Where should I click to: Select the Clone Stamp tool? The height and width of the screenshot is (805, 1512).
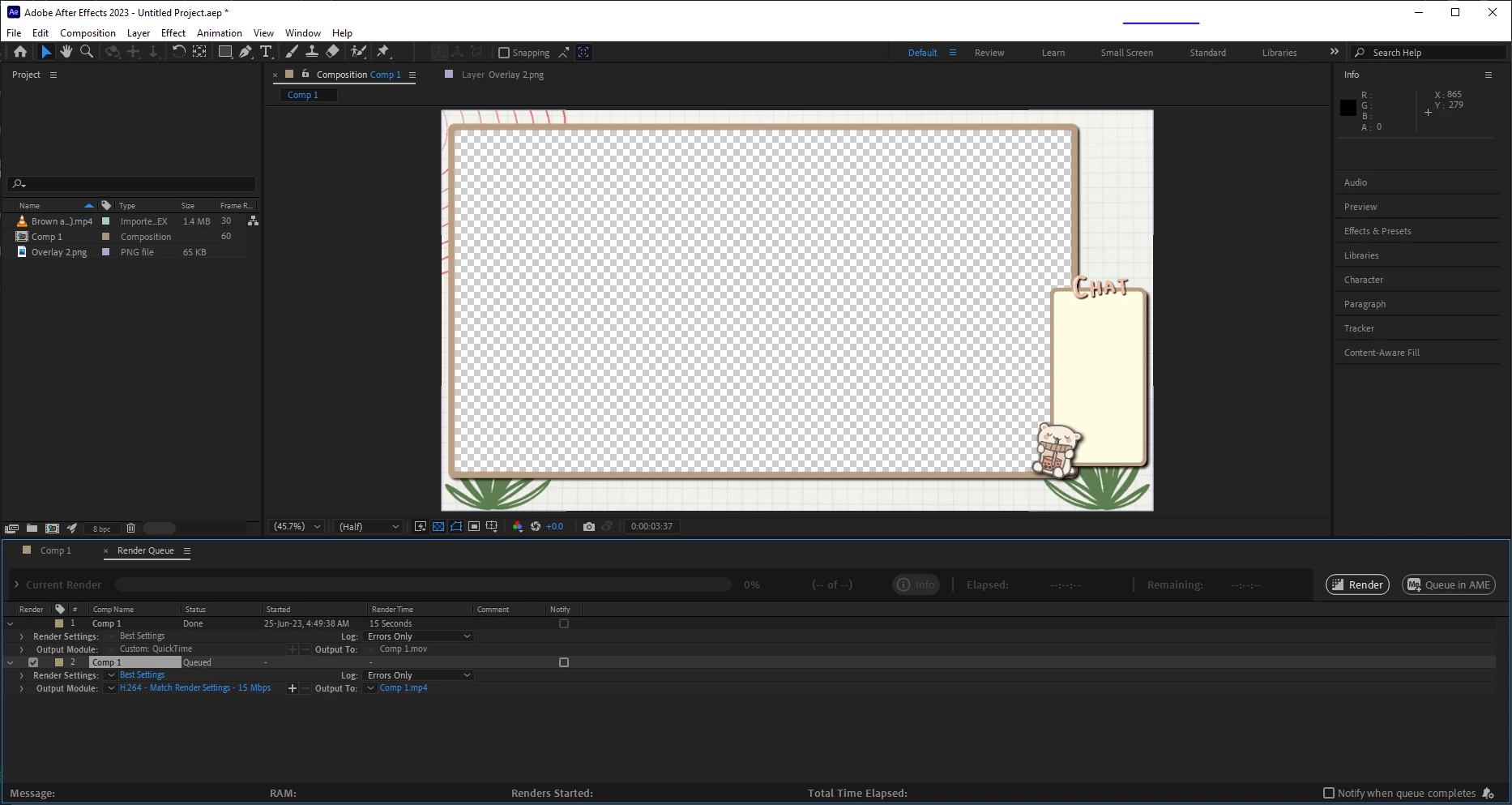coord(312,52)
